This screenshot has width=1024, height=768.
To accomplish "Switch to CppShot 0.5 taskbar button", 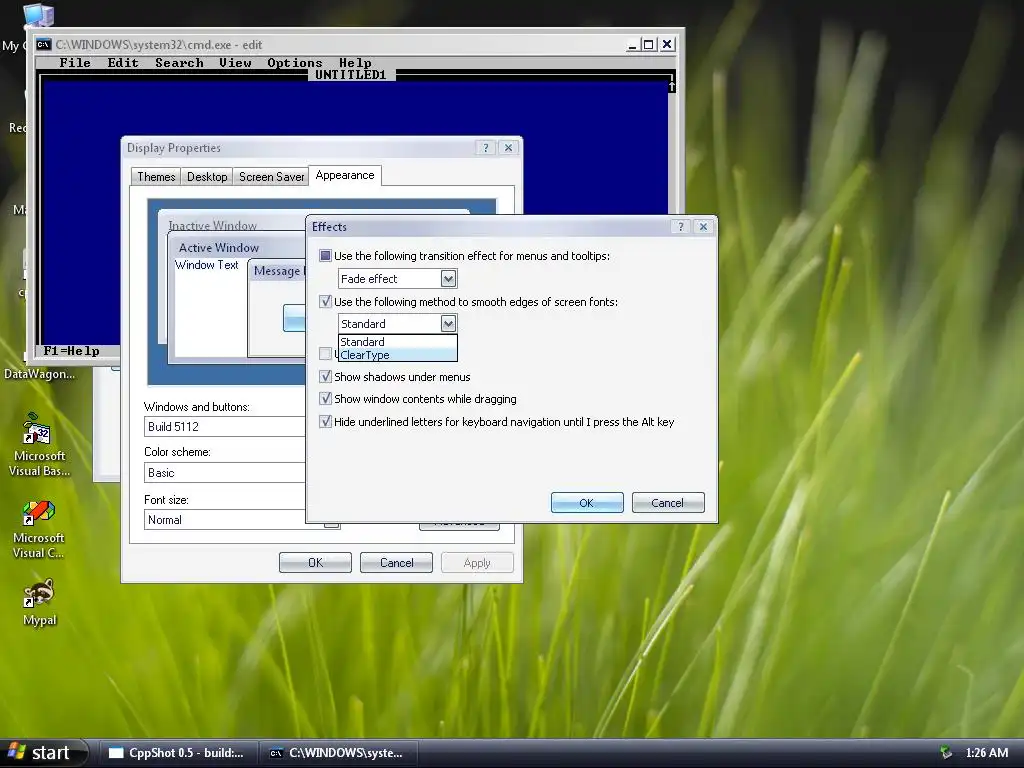I will coord(177,753).
